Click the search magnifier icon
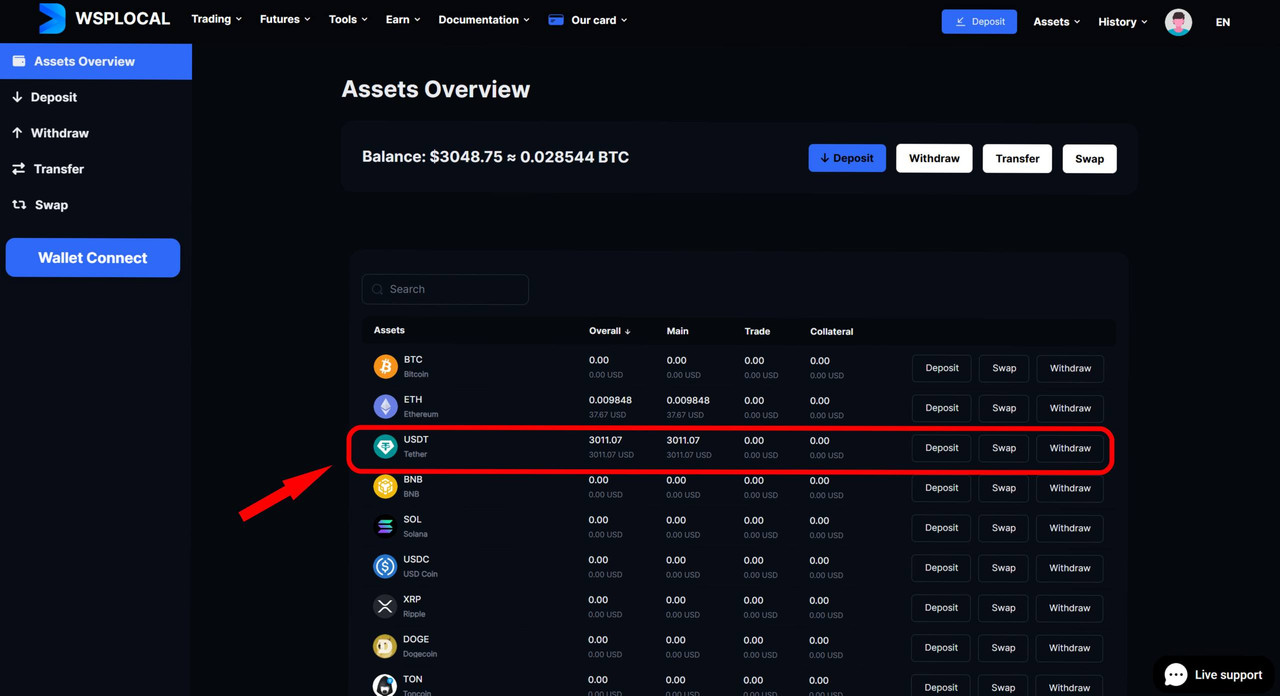1280x696 pixels. [378, 290]
